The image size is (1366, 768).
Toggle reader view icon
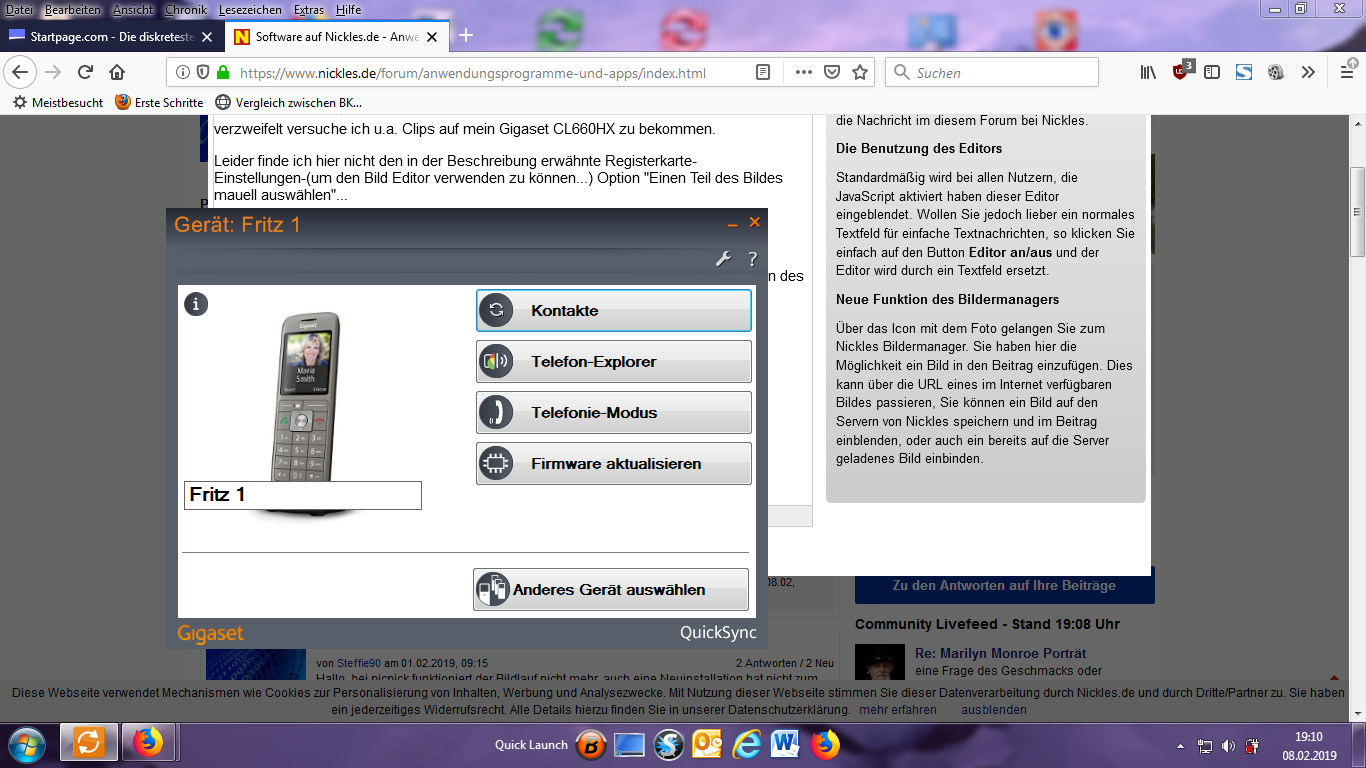[763, 72]
